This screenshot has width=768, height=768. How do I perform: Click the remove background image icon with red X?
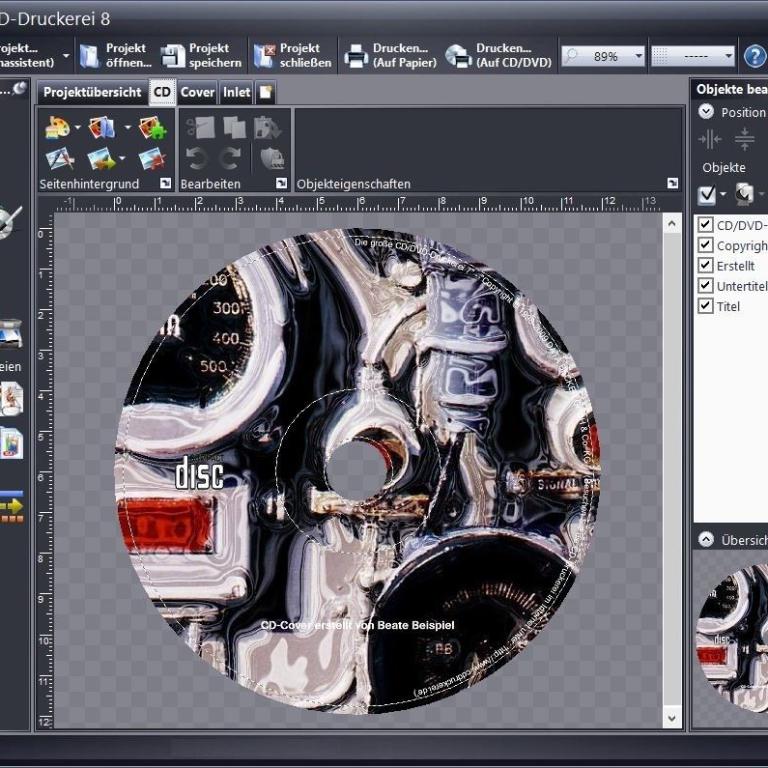tap(151, 158)
